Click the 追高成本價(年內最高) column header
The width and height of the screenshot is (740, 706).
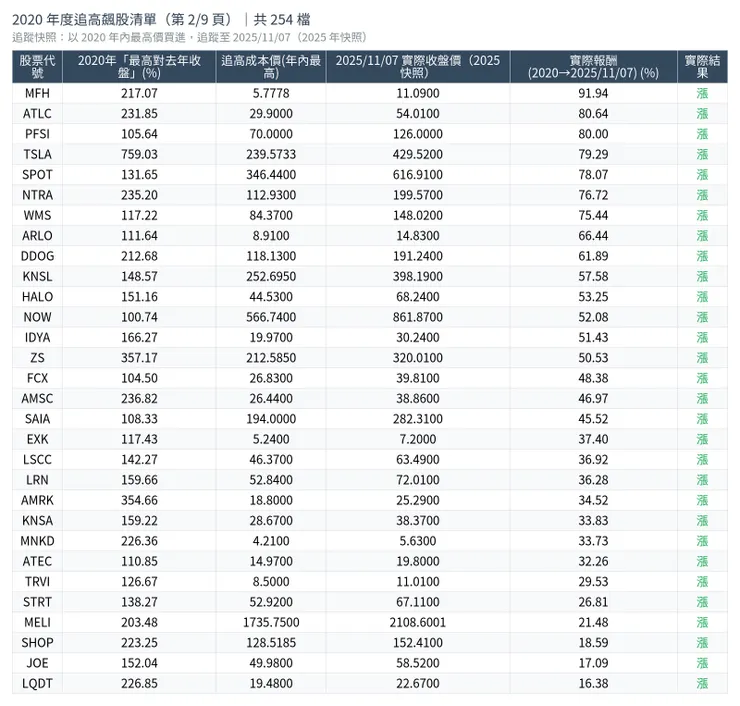coord(271,67)
